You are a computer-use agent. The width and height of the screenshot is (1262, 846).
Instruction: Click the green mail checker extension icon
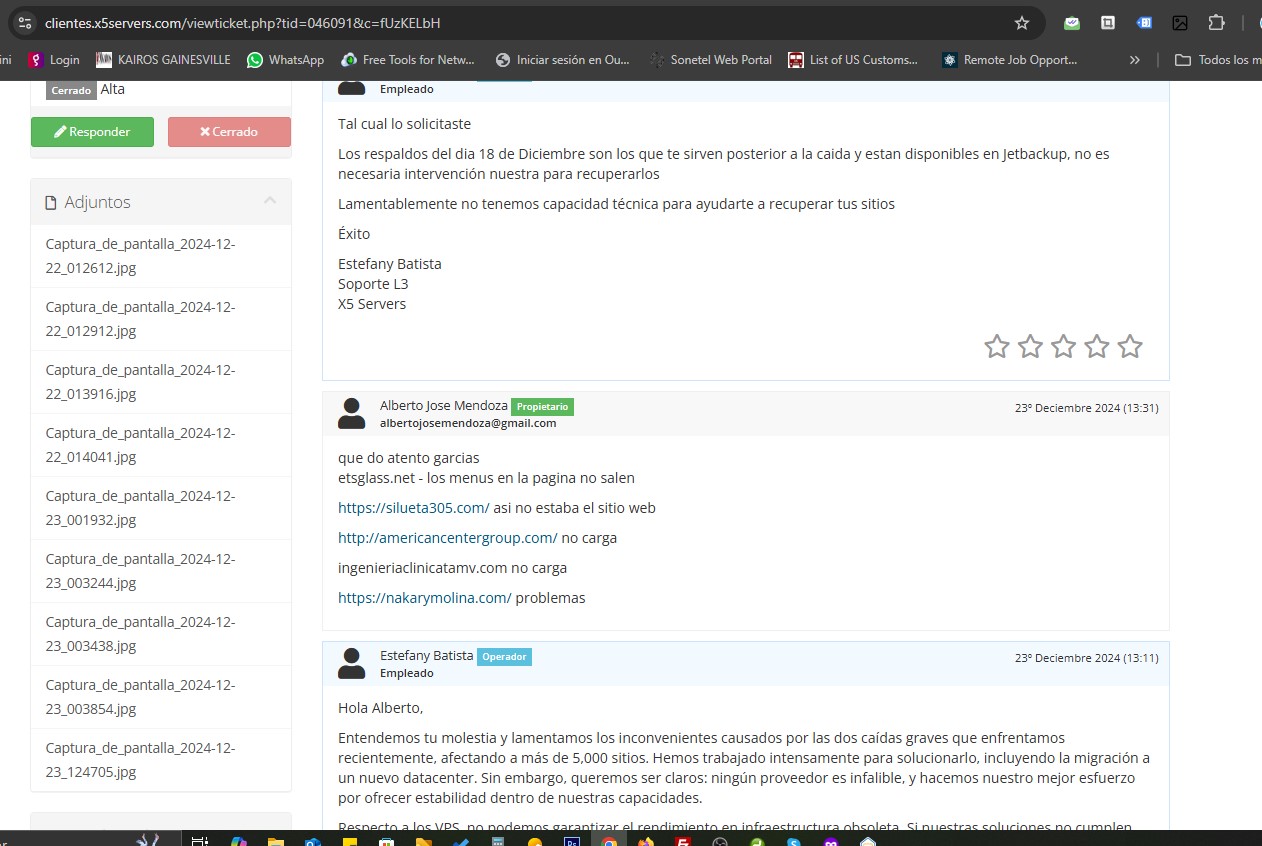click(1071, 22)
